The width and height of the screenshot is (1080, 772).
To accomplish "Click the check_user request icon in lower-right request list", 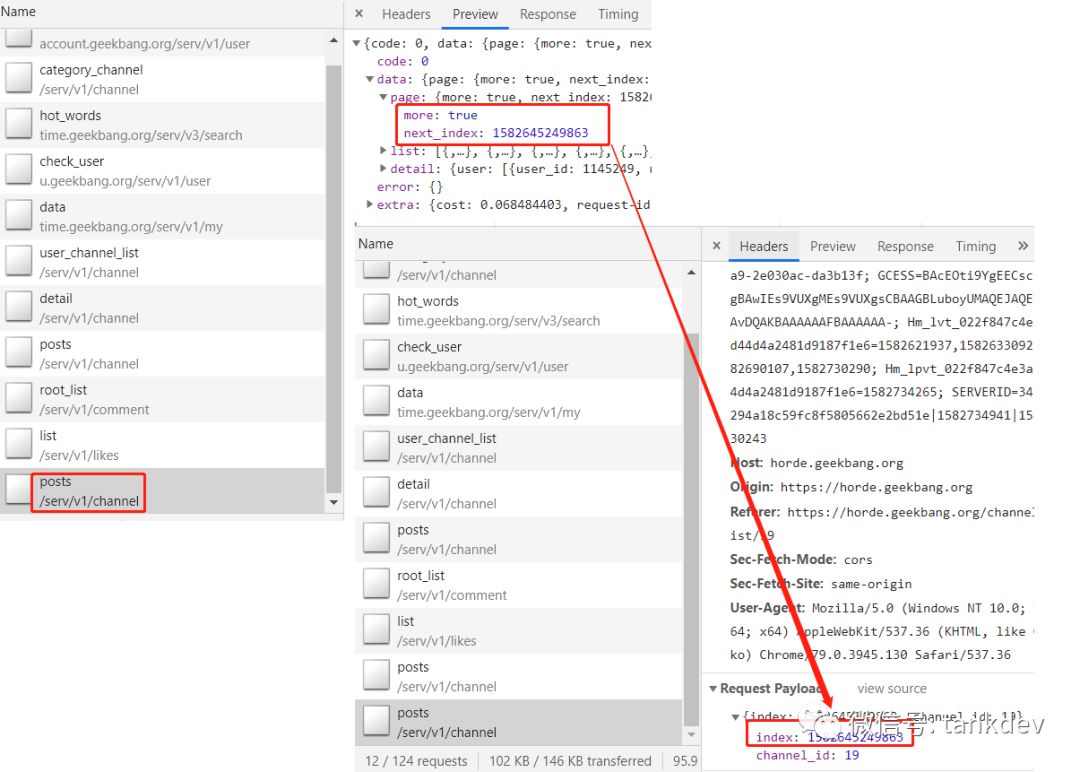I will [376, 355].
